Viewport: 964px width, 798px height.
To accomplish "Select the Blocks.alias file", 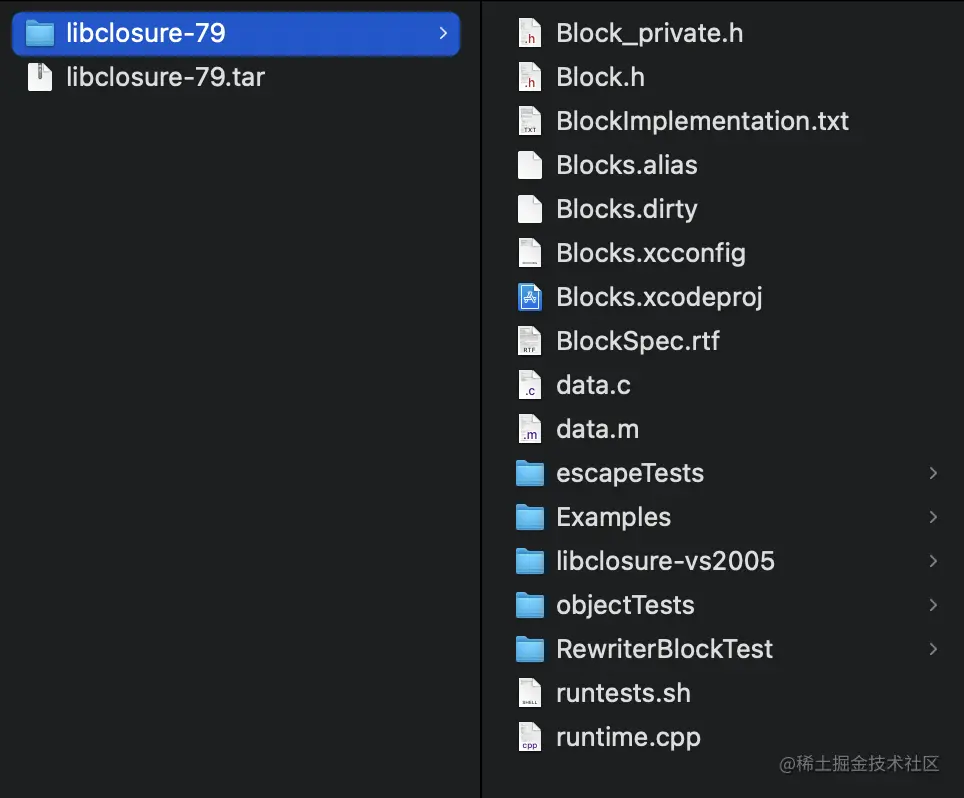I will (626, 164).
